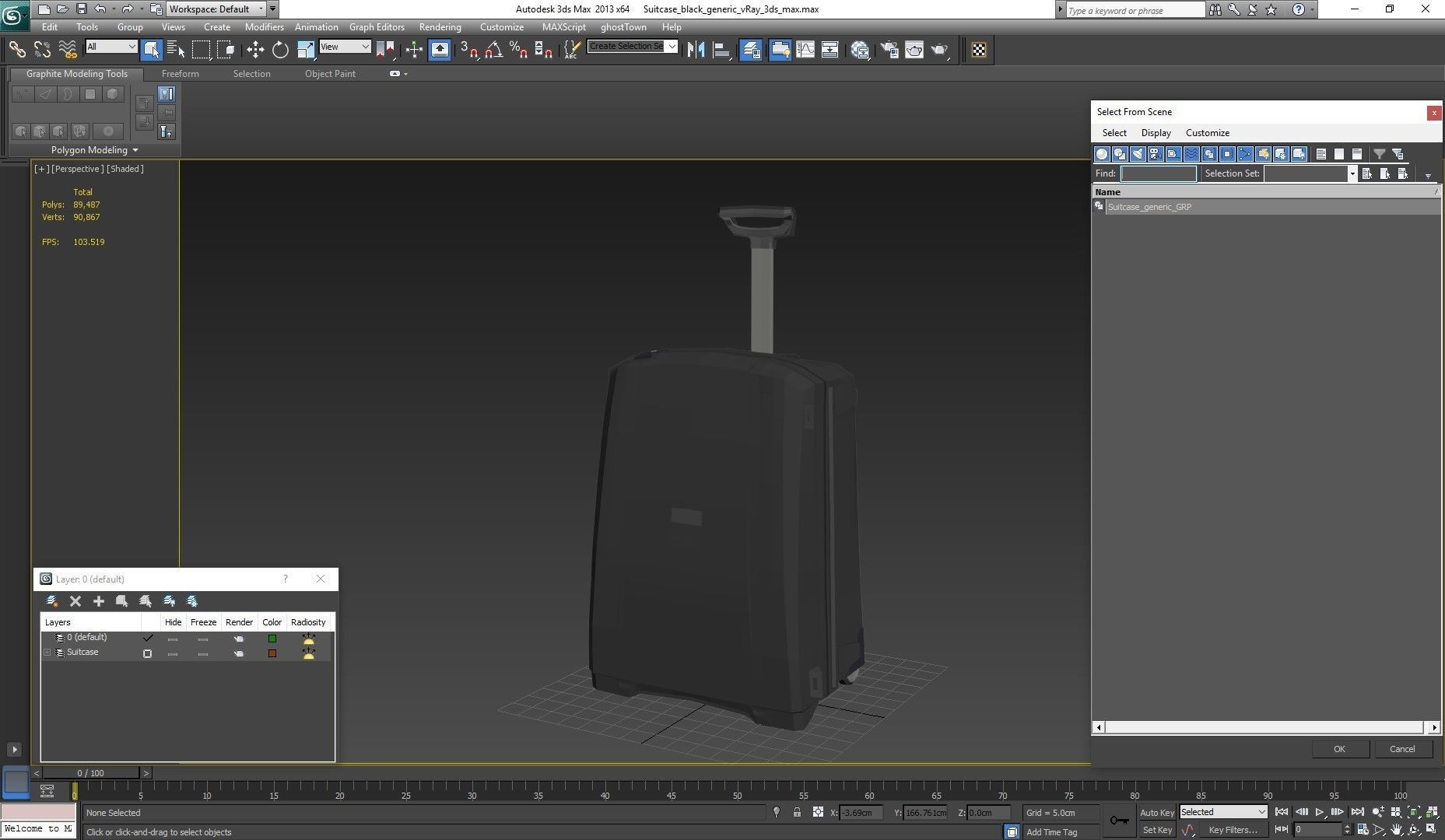
Task: Click the Percent Snap toggle icon
Action: tap(518, 50)
